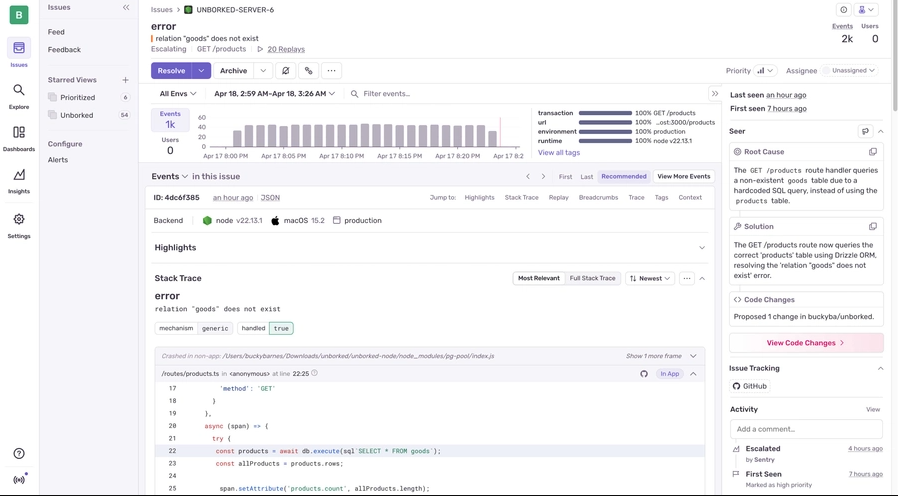The height and width of the screenshot is (496, 898).
Task: Jump to Breadcrumbs section
Action: [x=598, y=198]
